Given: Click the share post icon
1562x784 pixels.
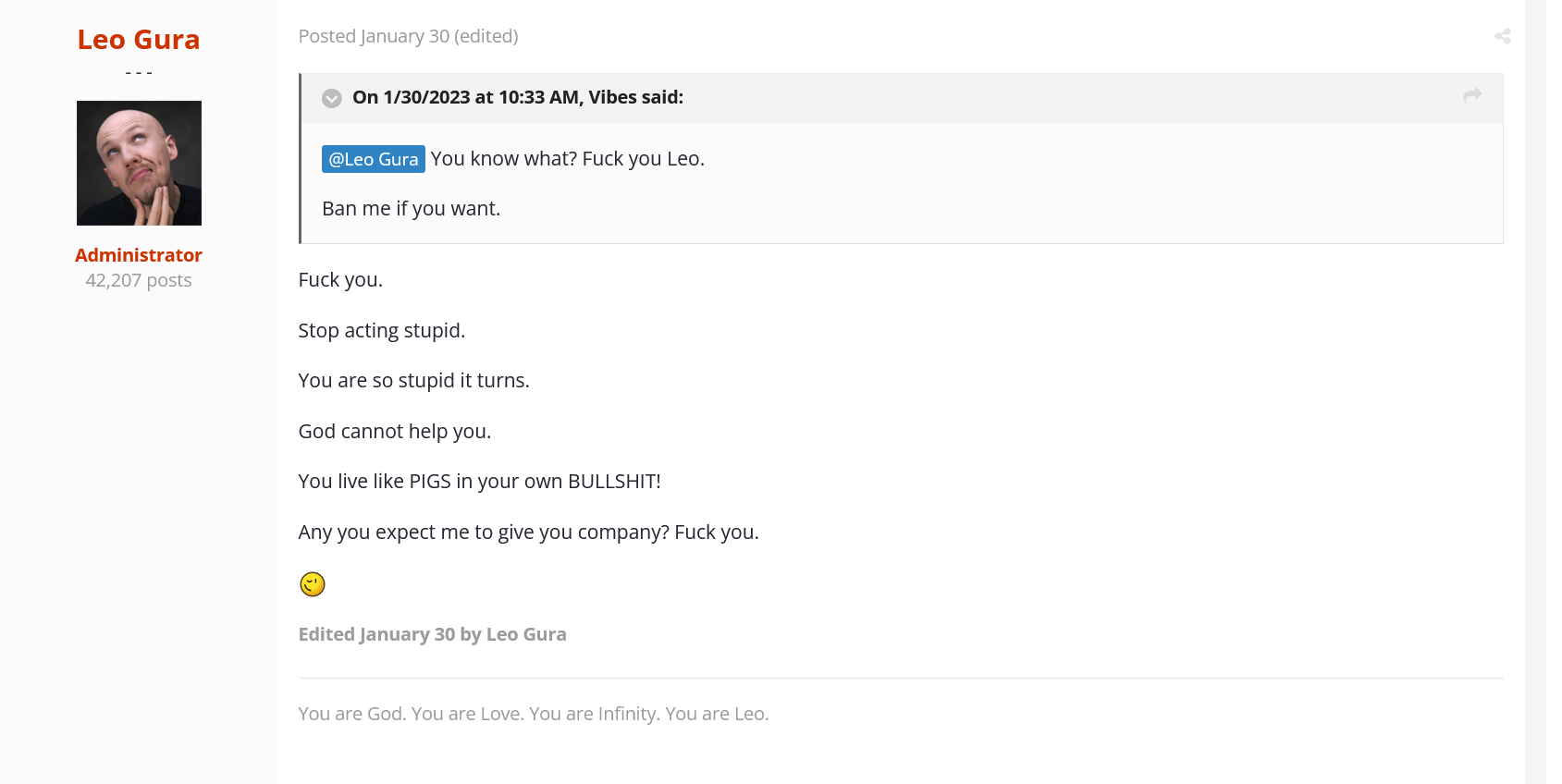Looking at the screenshot, I should click(x=1502, y=36).
